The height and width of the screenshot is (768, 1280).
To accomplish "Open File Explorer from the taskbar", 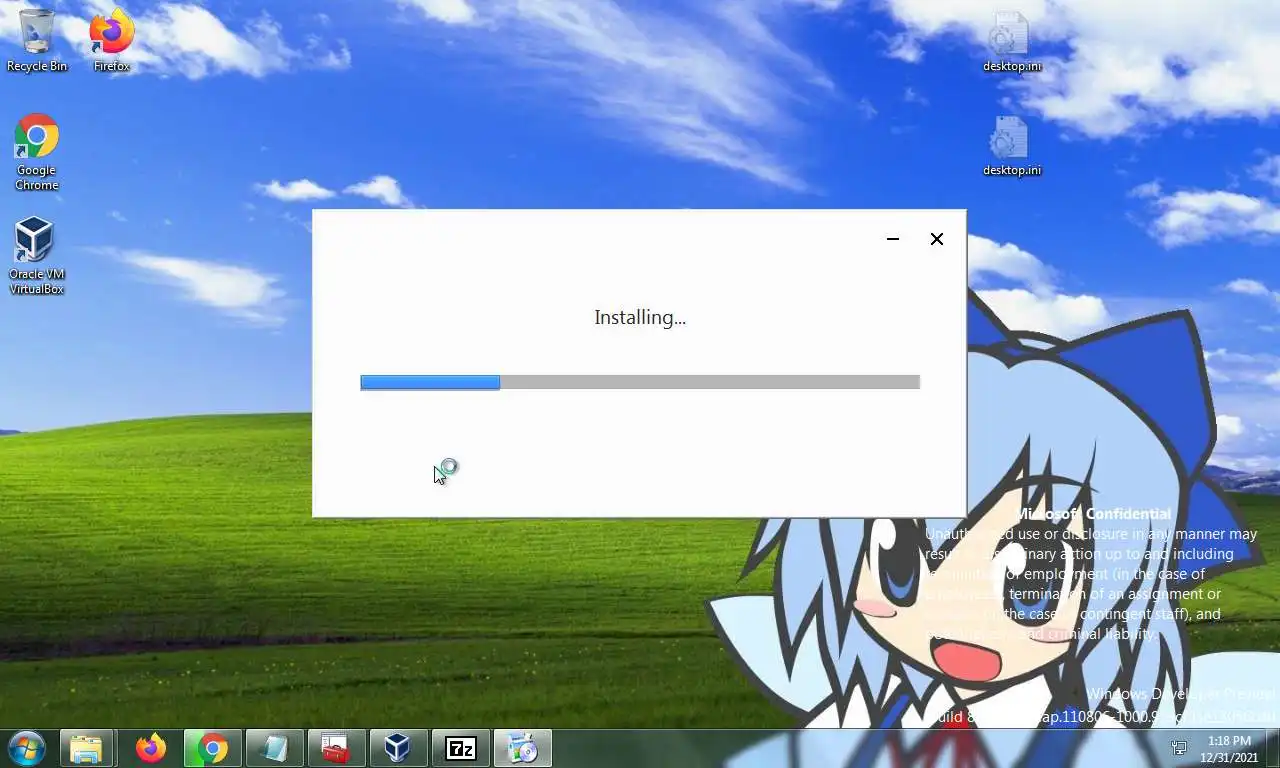I will pos(87,748).
